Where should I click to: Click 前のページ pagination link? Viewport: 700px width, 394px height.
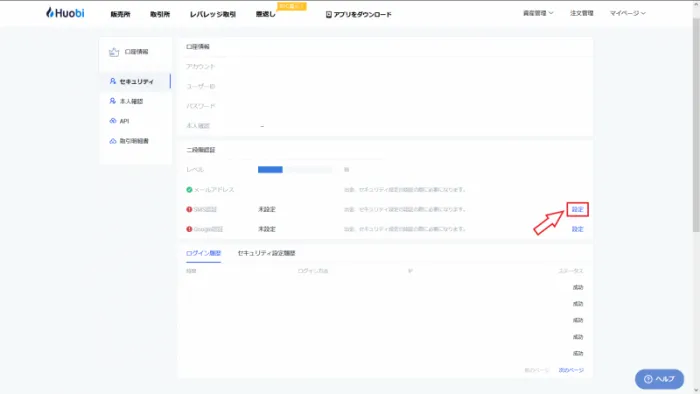(537, 370)
